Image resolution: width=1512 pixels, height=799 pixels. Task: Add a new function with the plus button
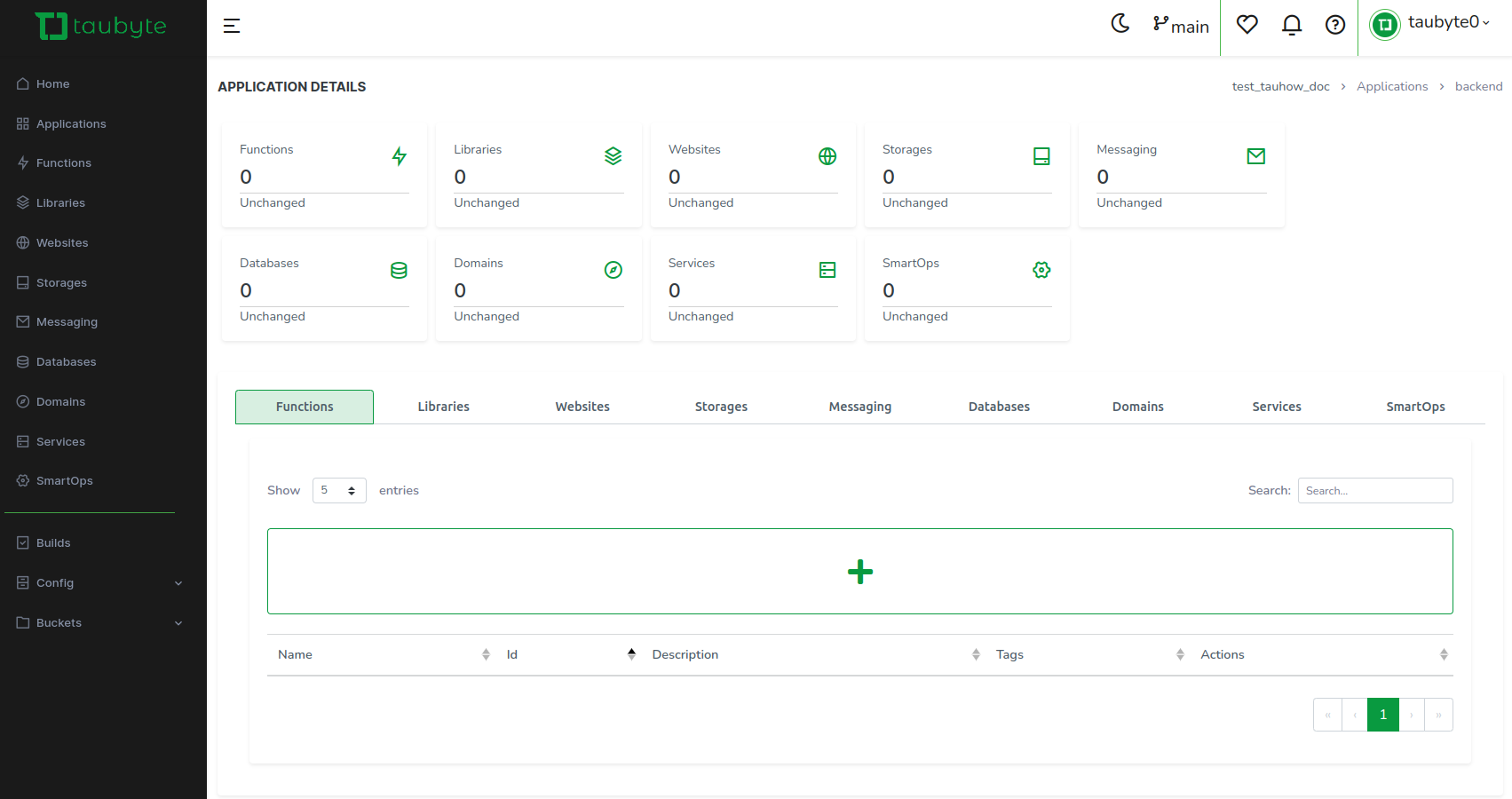pos(859,572)
